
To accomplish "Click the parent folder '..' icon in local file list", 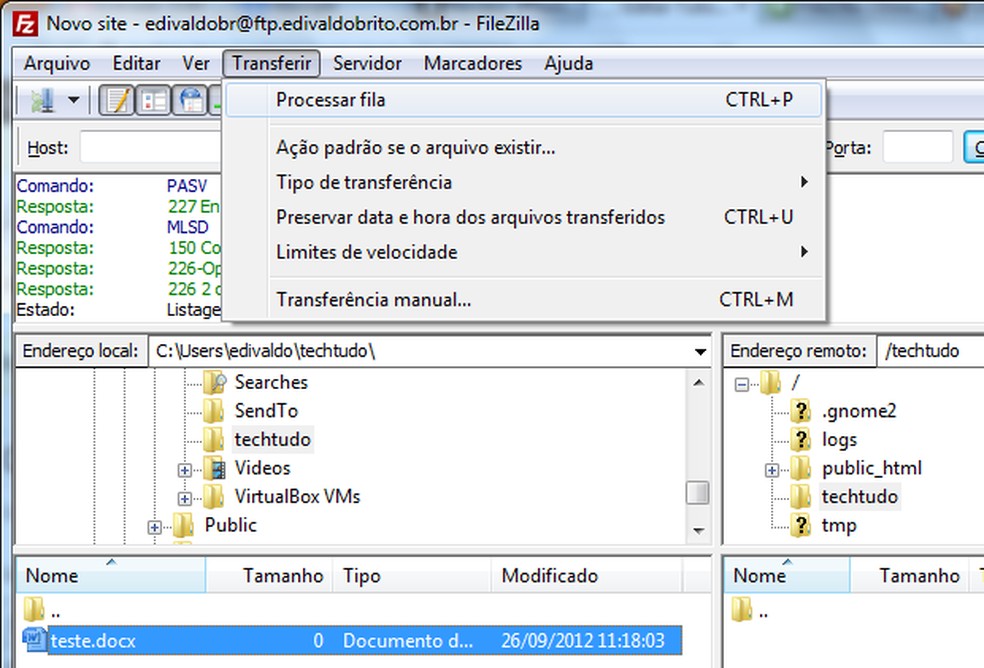I will 35,609.
